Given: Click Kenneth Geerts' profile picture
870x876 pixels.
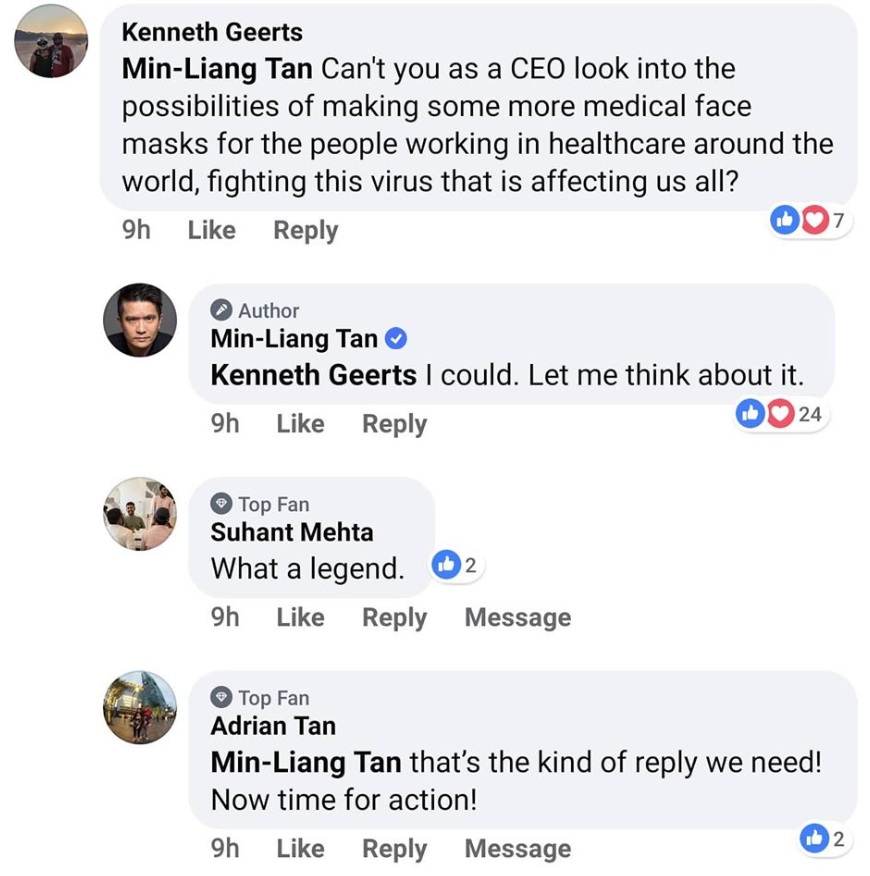Looking at the screenshot, I should (x=51, y=41).
